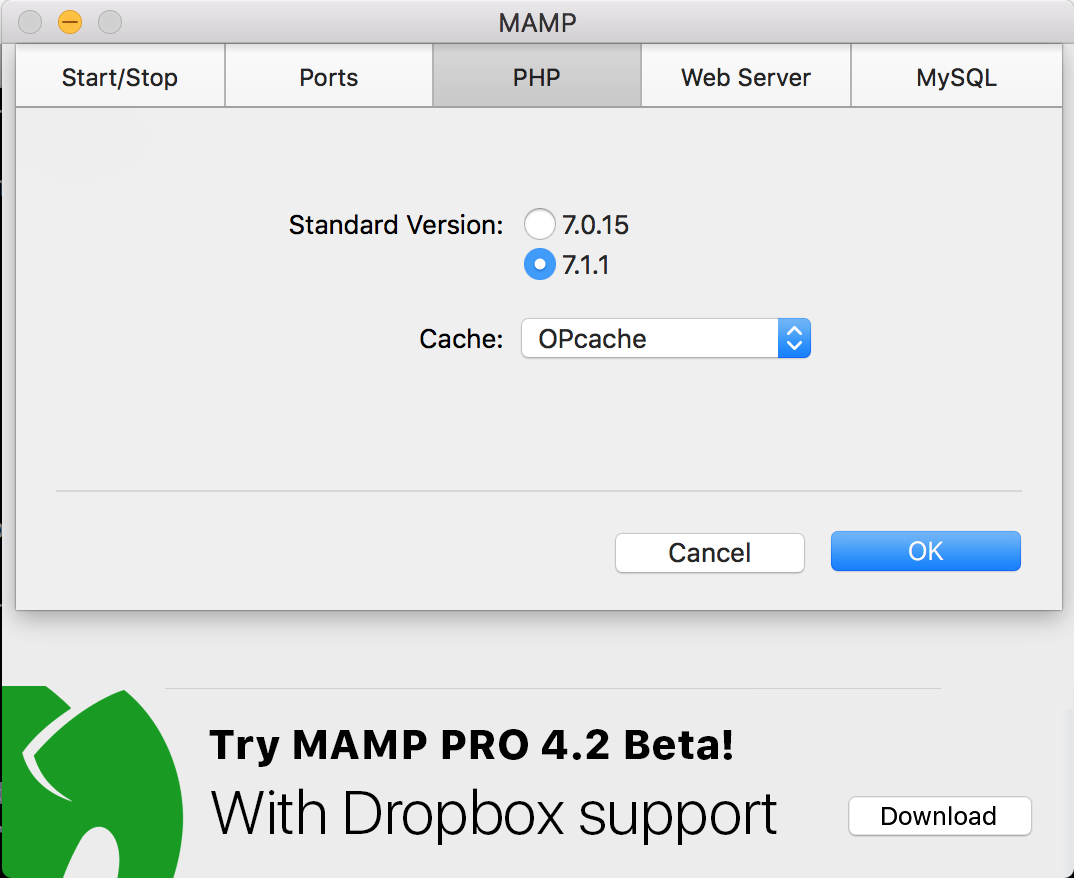Click the 'Standard Version:' label

[x=396, y=225]
